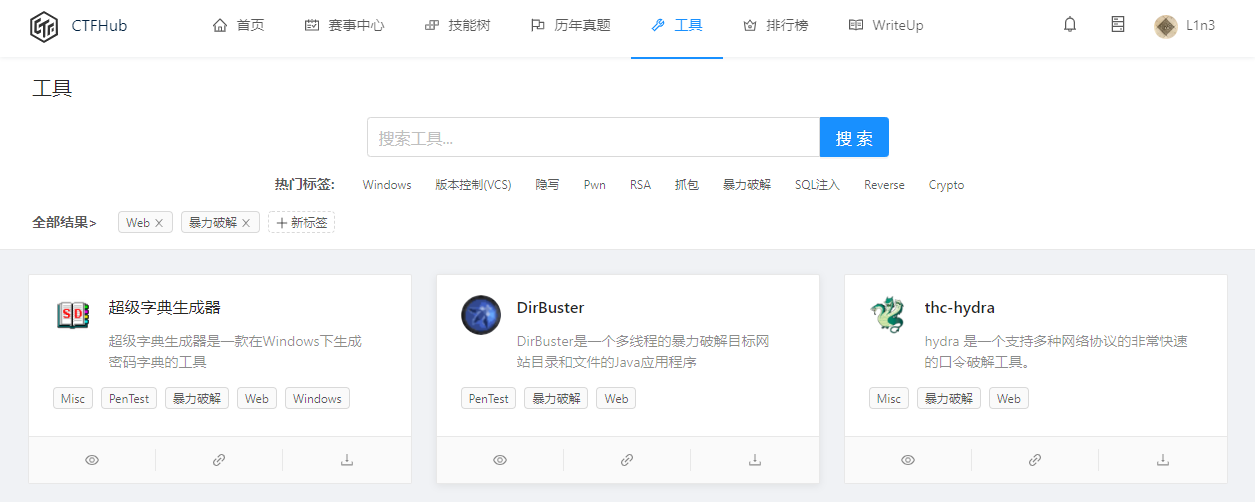This screenshot has height=502, width=1255.
Task: Click PenTest tag on 超级字典生成器 card
Action: [129, 398]
